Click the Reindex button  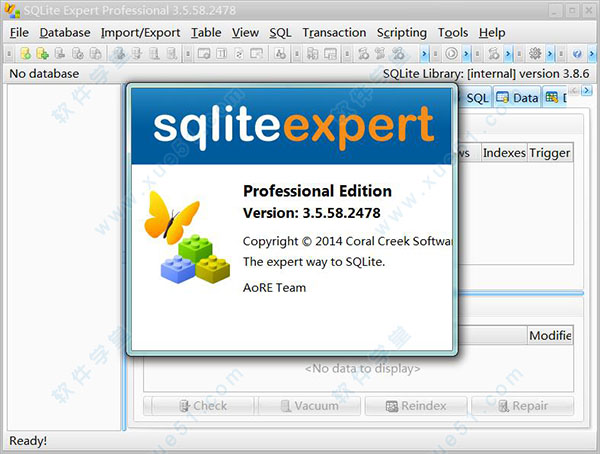pyautogui.click(x=416, y=406)
